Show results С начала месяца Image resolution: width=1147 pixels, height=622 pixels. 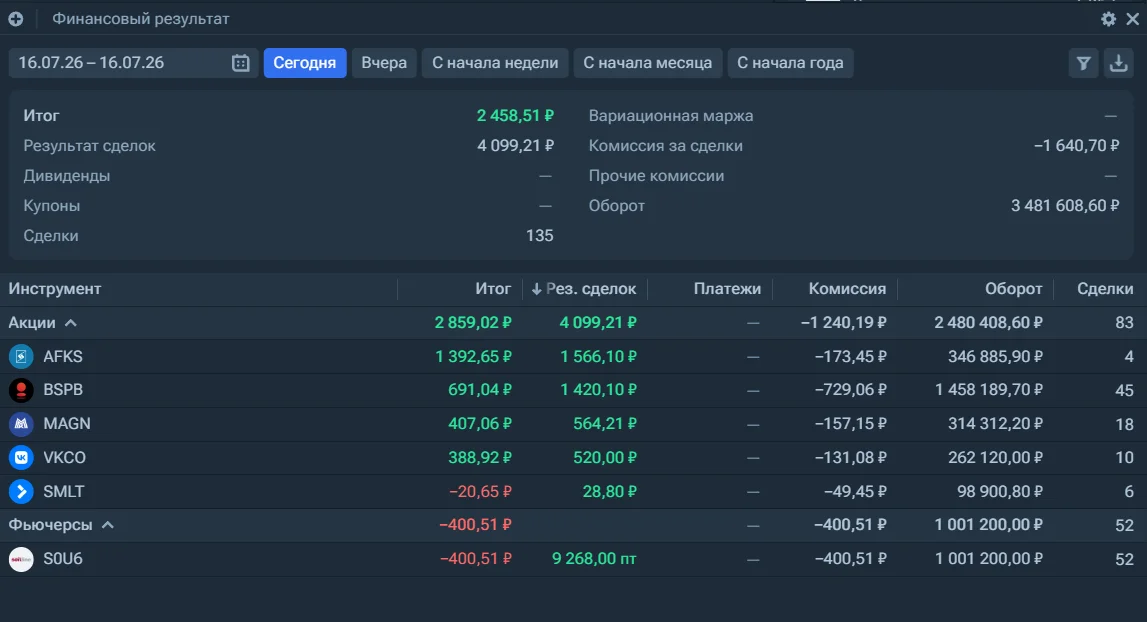[647, 63]
